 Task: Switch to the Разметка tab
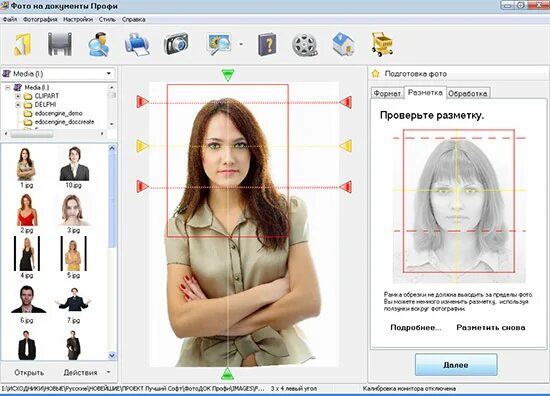pos(425,92)
